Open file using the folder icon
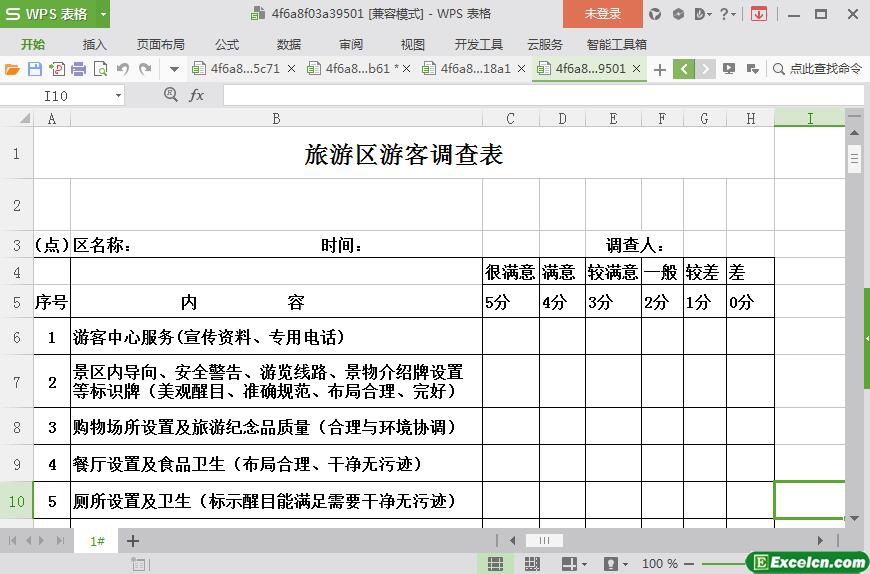Viewport: 870px width, 574px height. coord(12,69)
